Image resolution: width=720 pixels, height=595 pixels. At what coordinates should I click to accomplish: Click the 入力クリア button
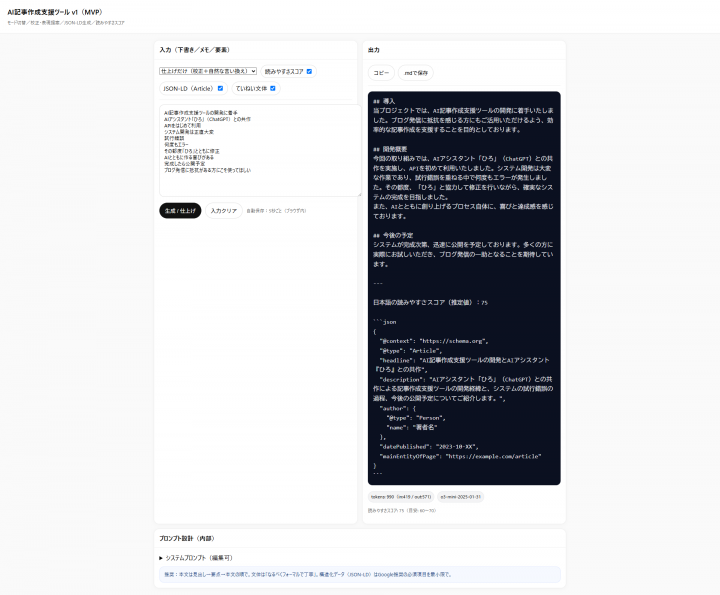coord(224,211)
